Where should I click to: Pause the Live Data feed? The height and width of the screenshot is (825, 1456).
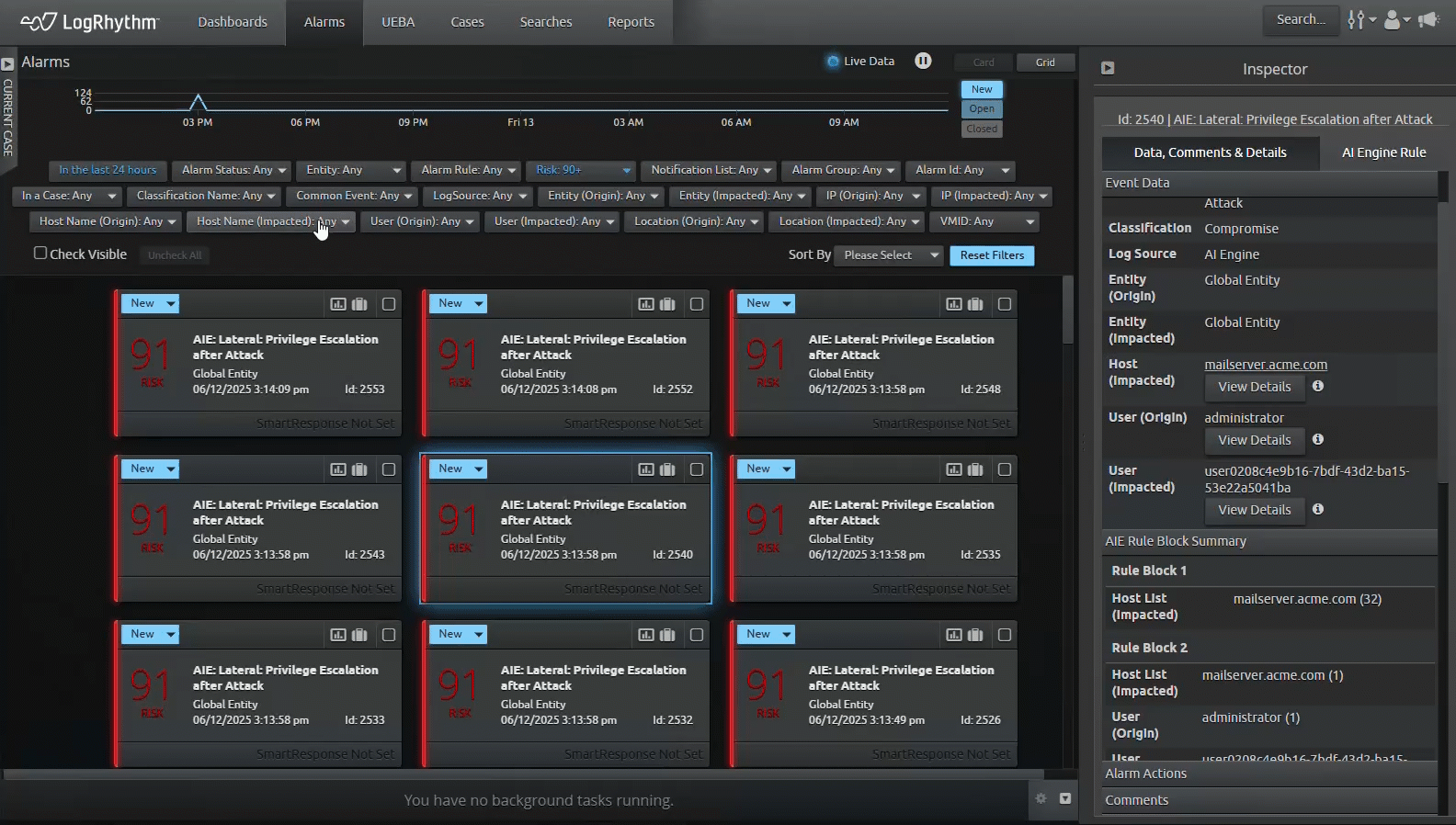click(923, 61)
